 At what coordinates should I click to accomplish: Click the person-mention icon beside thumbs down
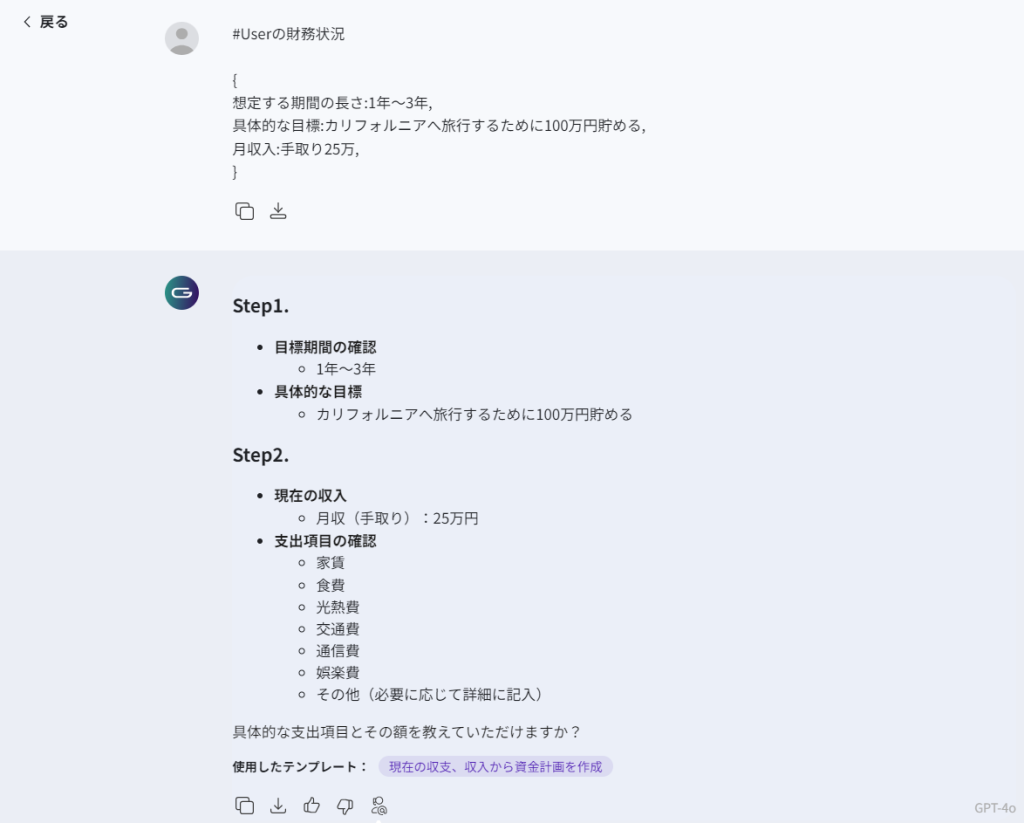click(379, 805)
